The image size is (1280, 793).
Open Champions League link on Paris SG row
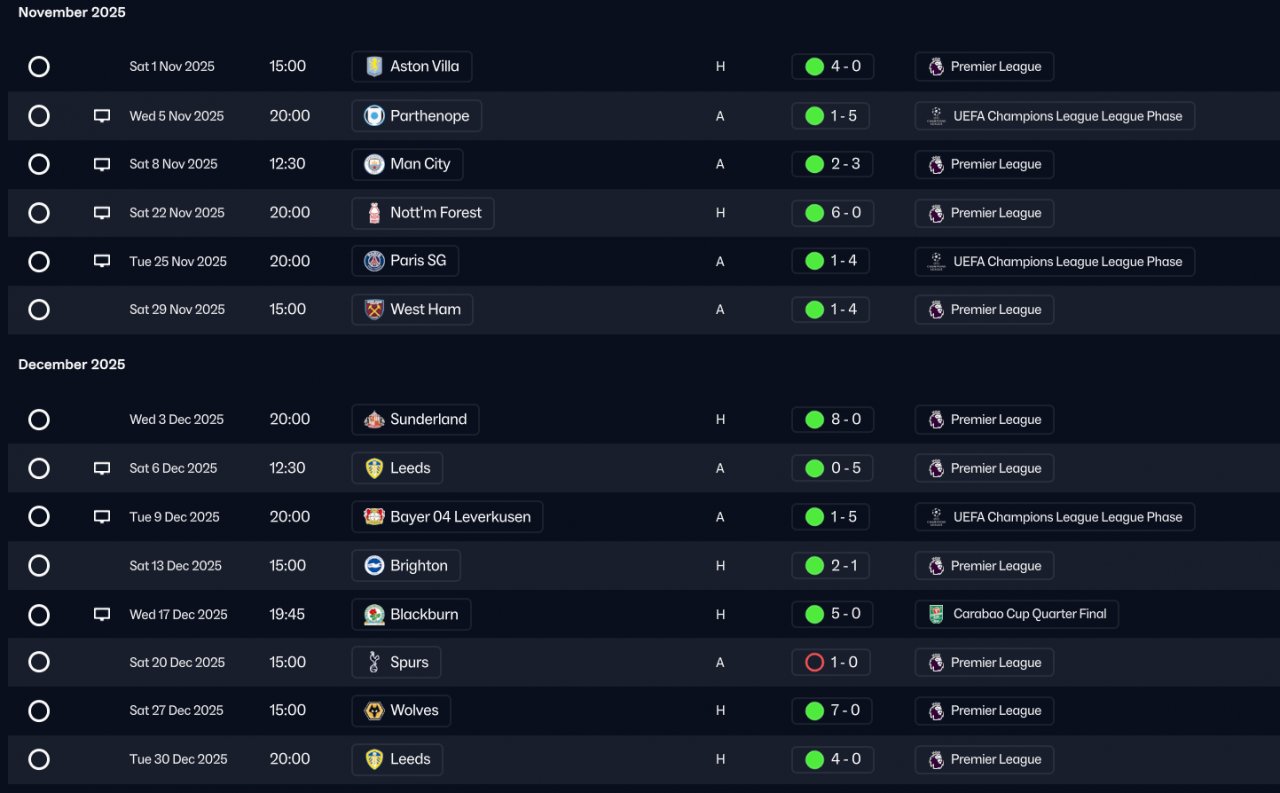[x=1055, y=262]
